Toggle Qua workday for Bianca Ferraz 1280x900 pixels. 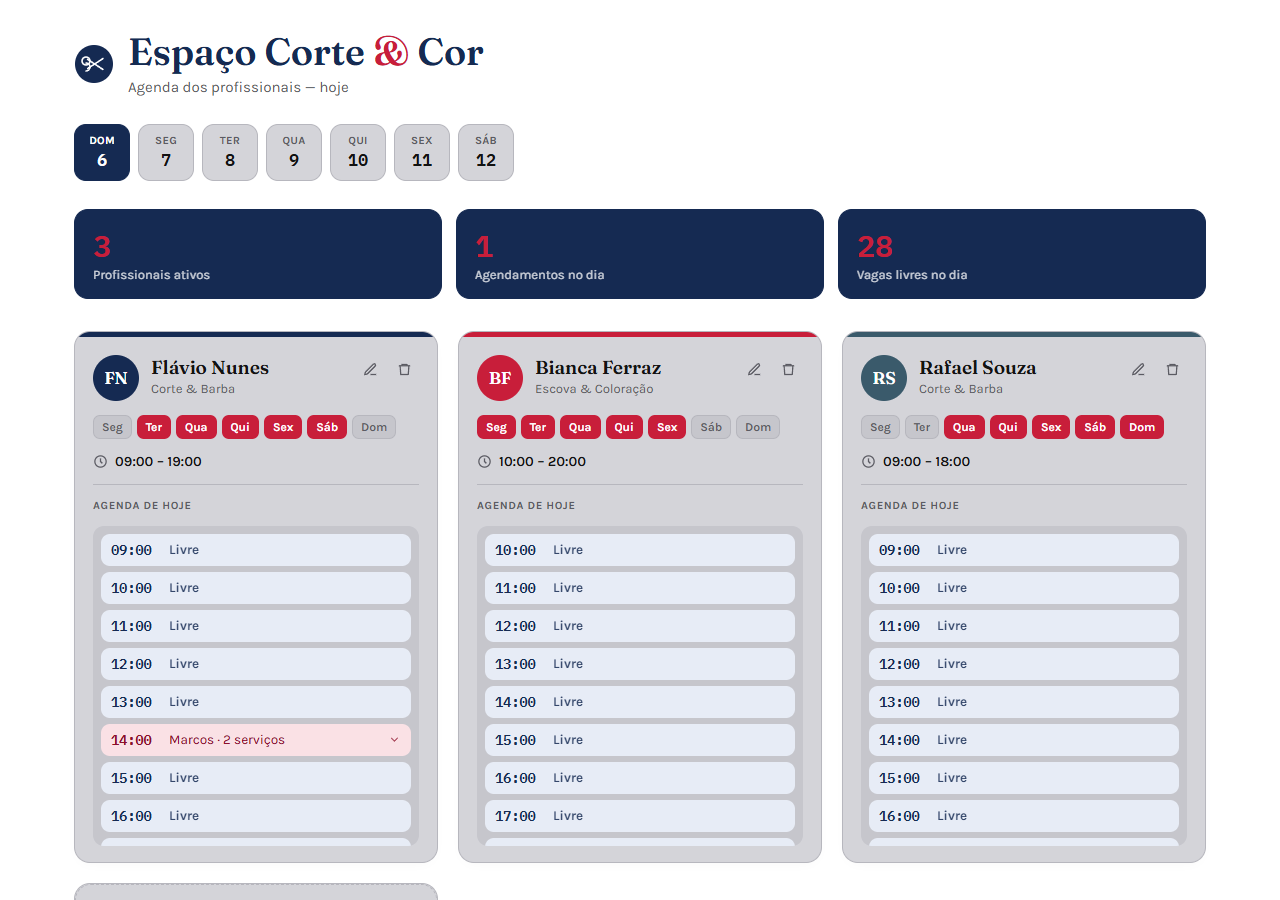pos(580,427)
